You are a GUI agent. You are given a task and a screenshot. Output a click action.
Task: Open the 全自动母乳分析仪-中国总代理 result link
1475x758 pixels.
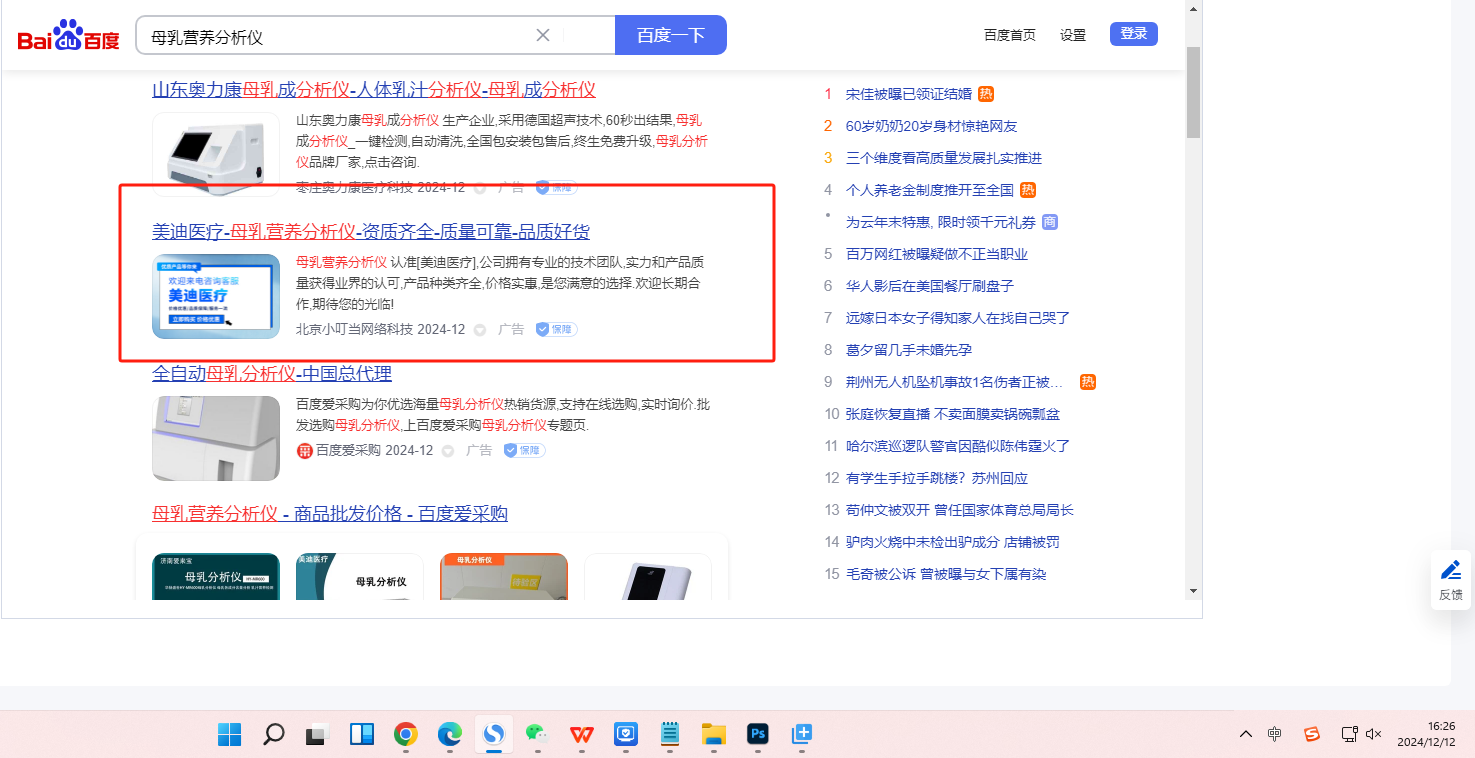point(272,374)
